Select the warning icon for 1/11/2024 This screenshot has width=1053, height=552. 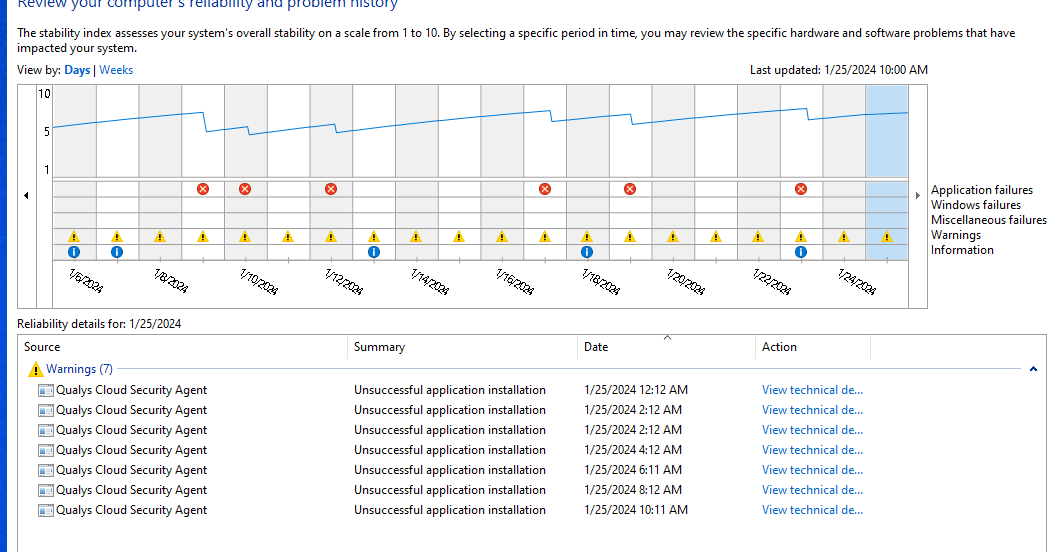click(x=288, y=236)
